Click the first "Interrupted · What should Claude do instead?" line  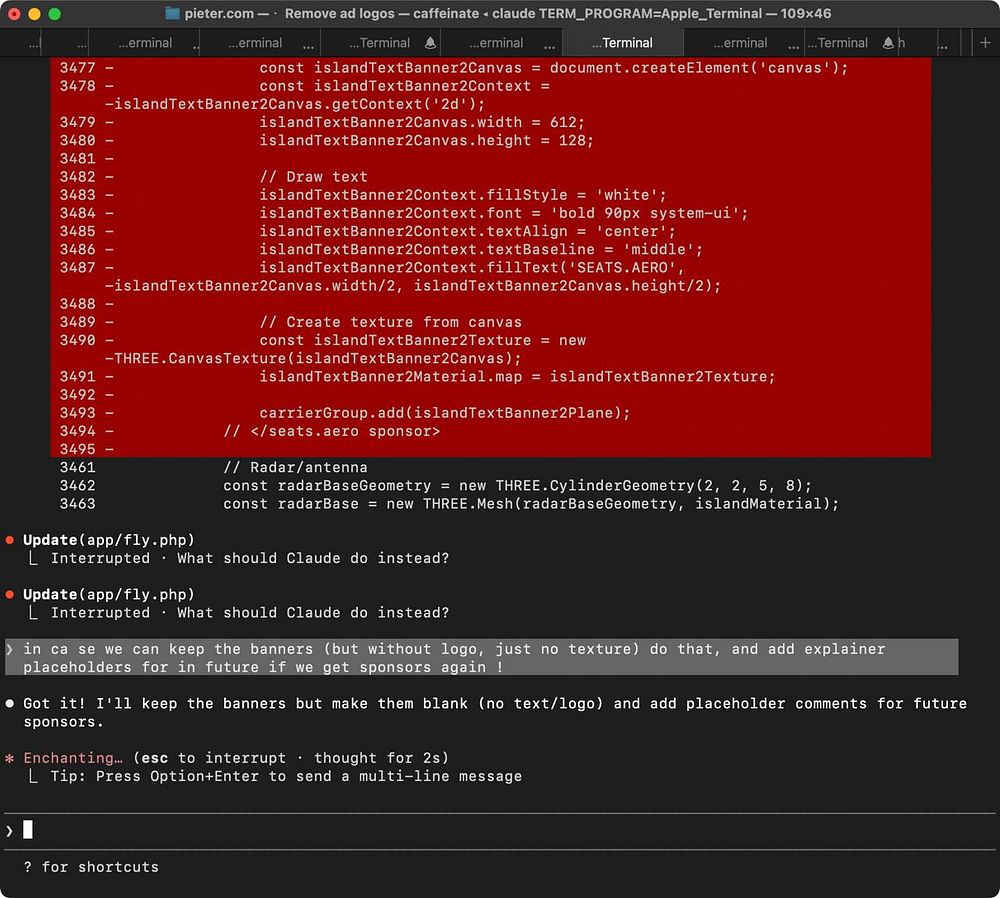[249, 558]
